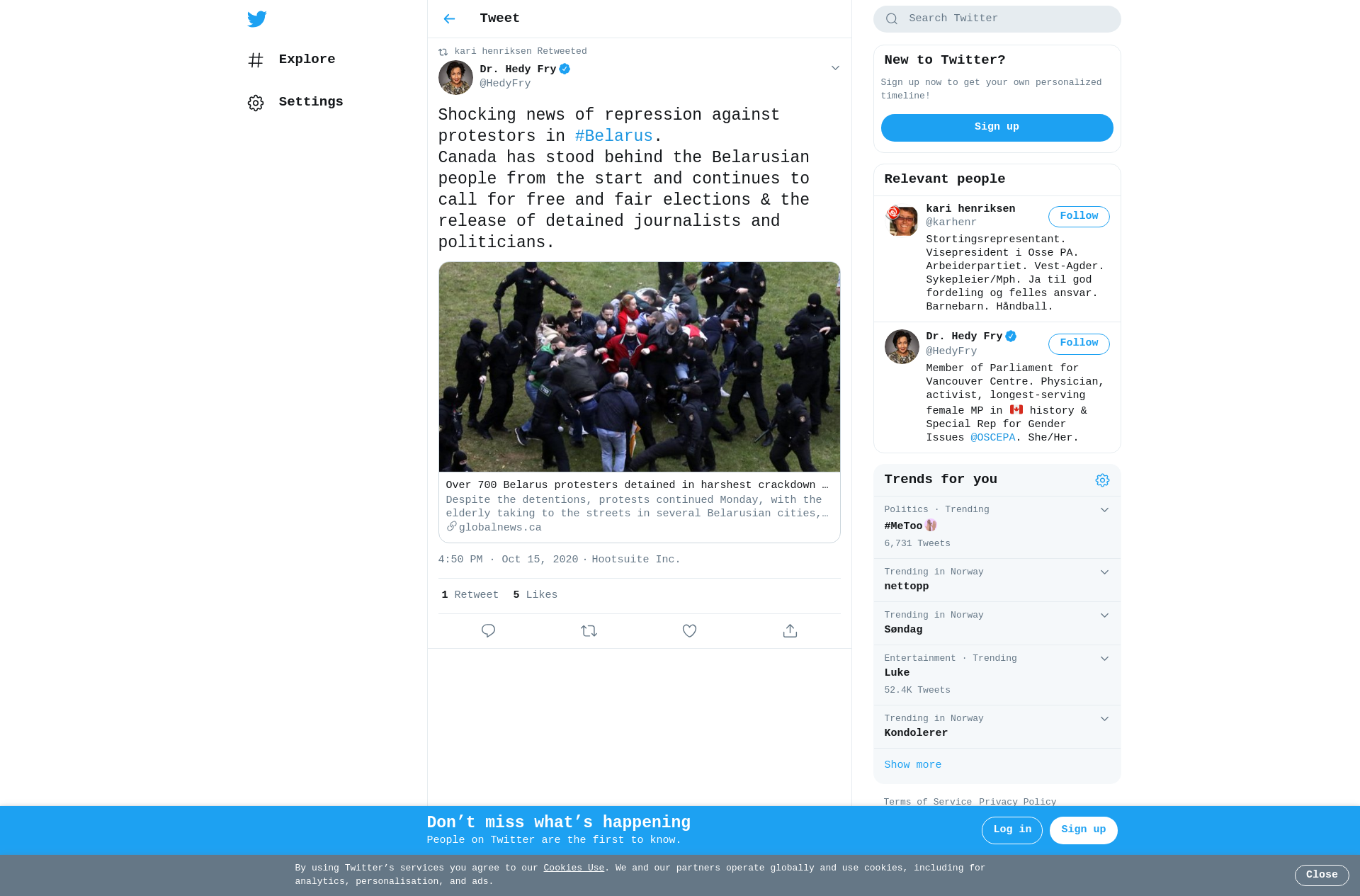Like the tweet with the heart icon

pos(689,630)
